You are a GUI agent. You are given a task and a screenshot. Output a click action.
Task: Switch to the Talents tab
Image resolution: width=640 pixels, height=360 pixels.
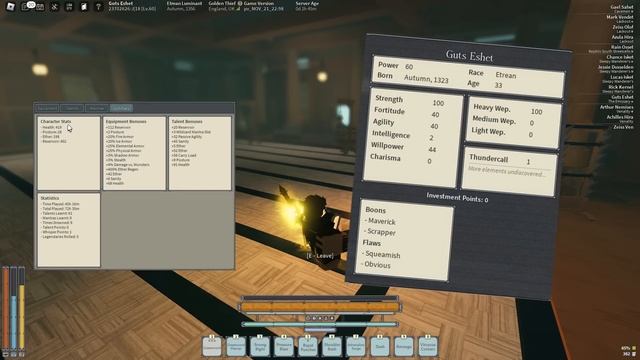[72, 108]
